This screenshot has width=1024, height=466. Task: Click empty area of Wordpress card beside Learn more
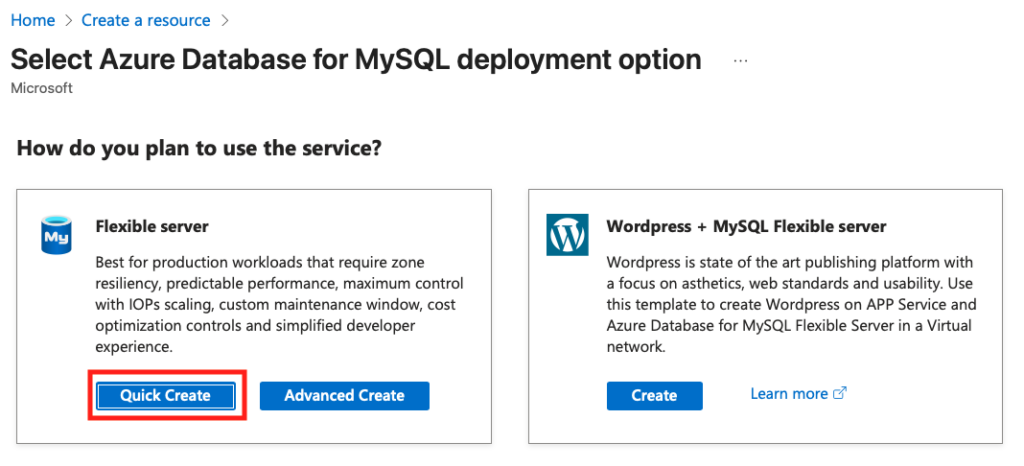tap(921, 396)
